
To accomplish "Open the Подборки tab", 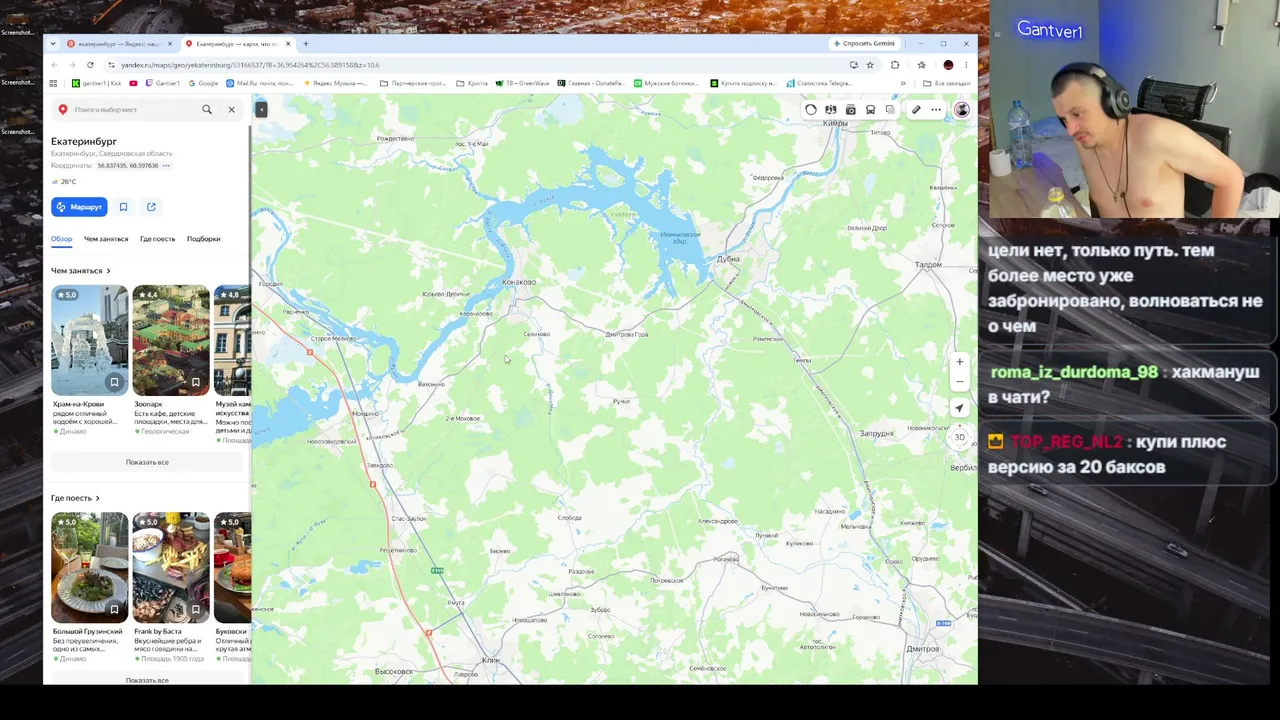I will 203,239.
